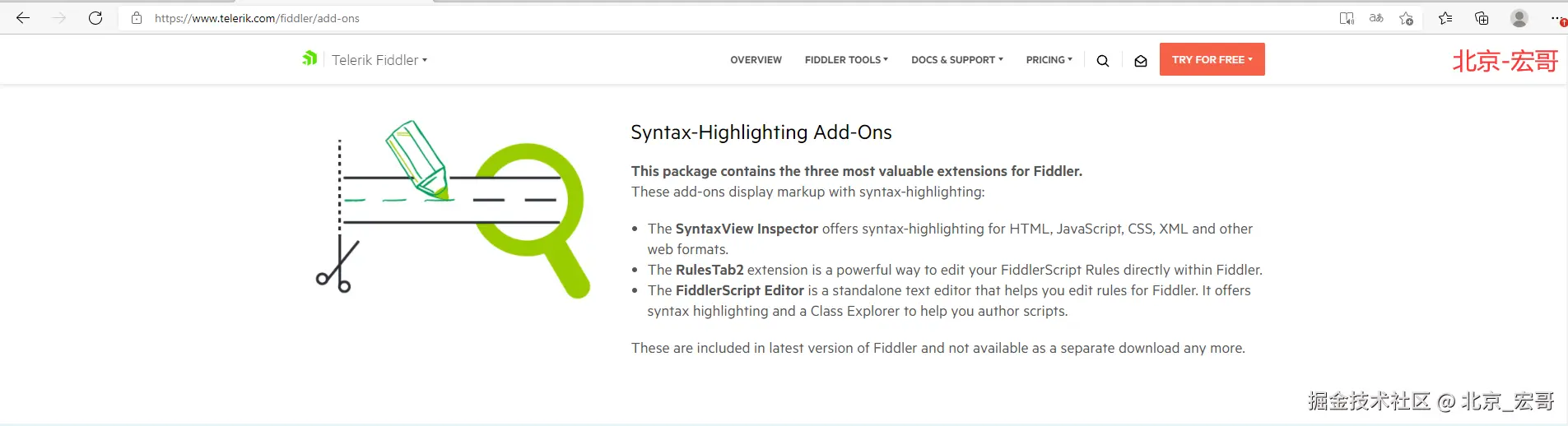The width and height of the screenshot is (1568, 426).
Task: Click the 'FiddlerScript Editor' bold text
Action: coord(740,290)
